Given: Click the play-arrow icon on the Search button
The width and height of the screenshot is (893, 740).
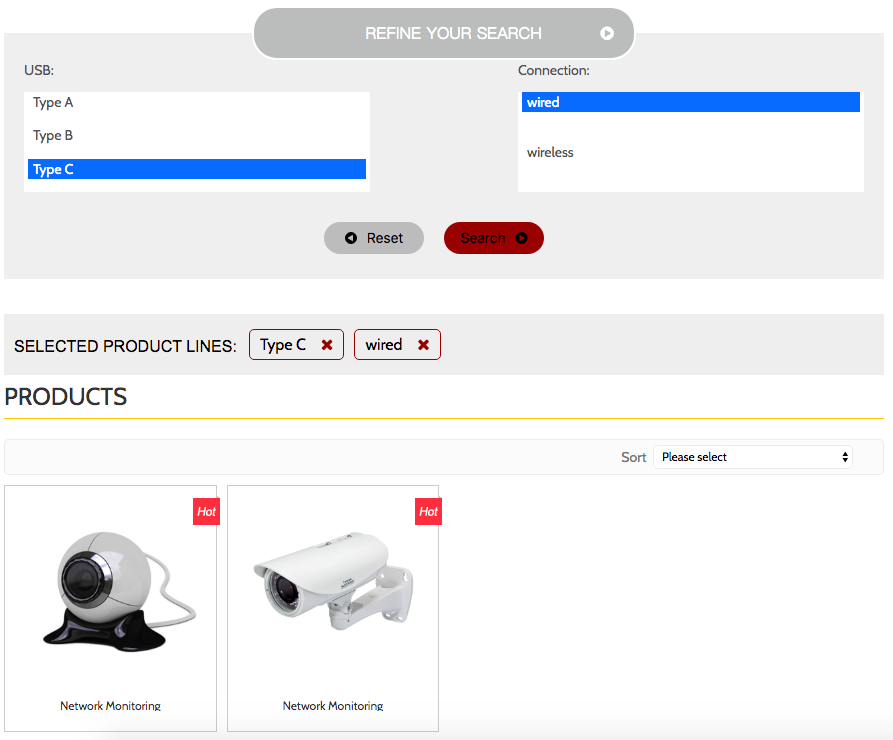Looking at the screenshot, I should click(x=521, y=238).
